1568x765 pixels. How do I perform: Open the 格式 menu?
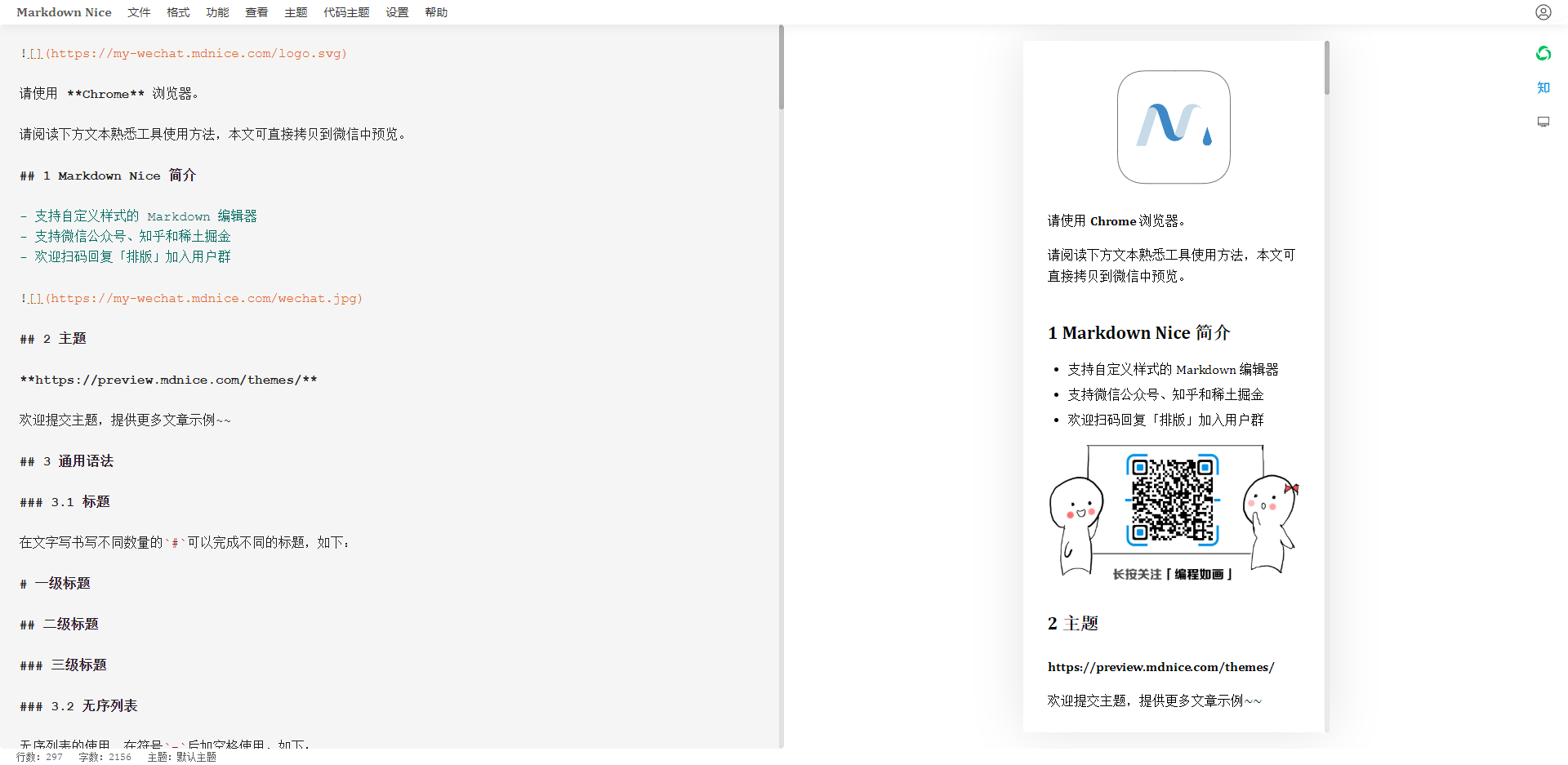(x=178, y=12)
